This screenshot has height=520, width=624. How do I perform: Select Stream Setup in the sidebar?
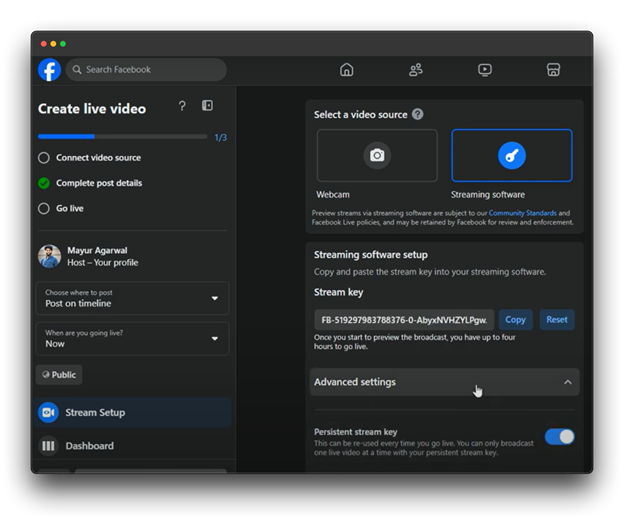133,413
